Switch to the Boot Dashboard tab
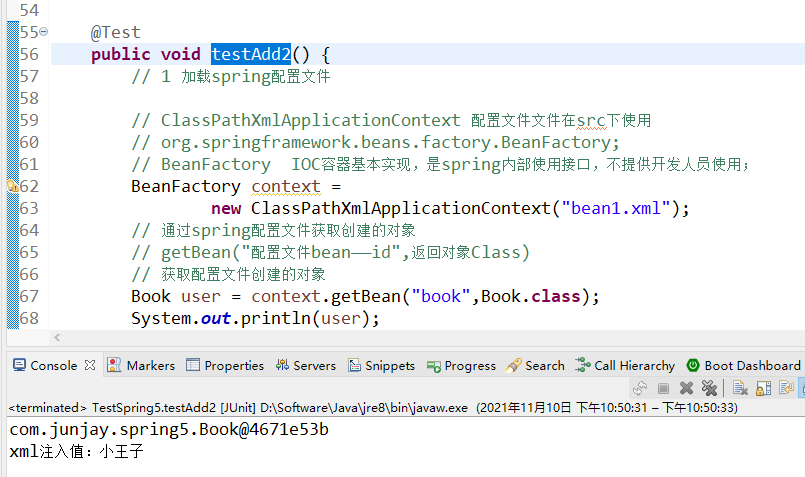Image resolution: width=805 pixels, height=477 pixels. pos(753,366)
